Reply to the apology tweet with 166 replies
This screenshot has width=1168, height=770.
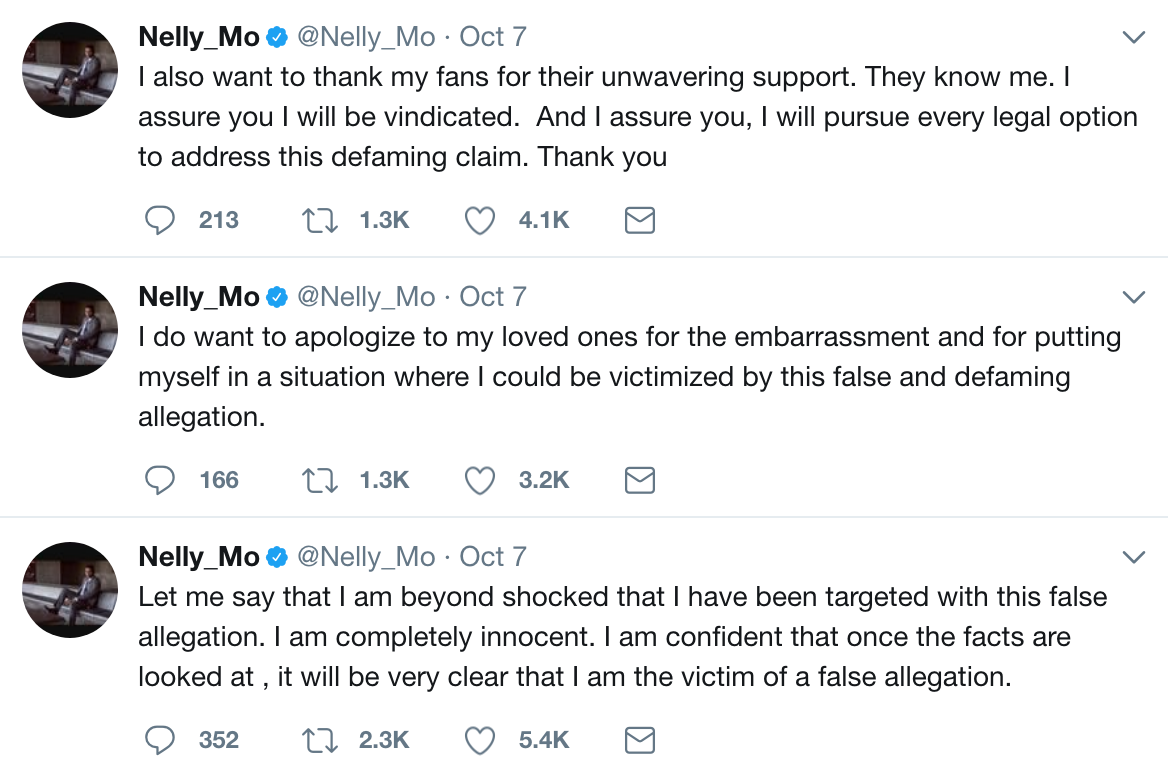click(x=160, y=480)
